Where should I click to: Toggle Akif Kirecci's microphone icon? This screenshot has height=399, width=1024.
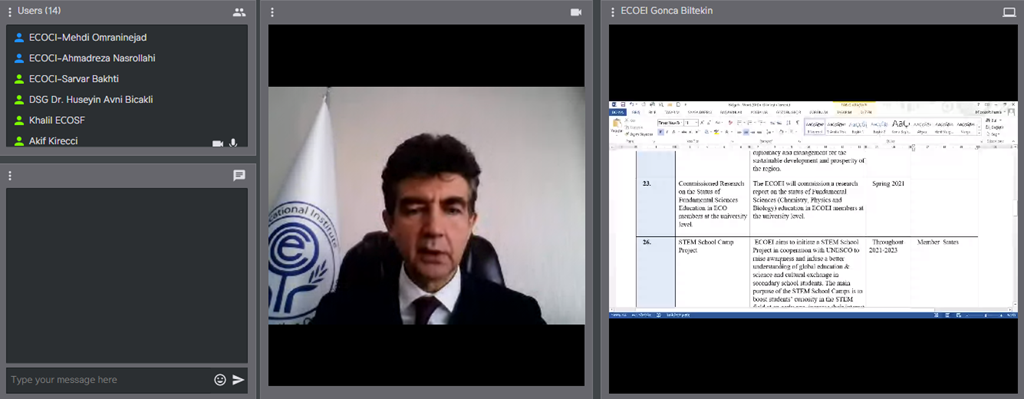point(233,143)
